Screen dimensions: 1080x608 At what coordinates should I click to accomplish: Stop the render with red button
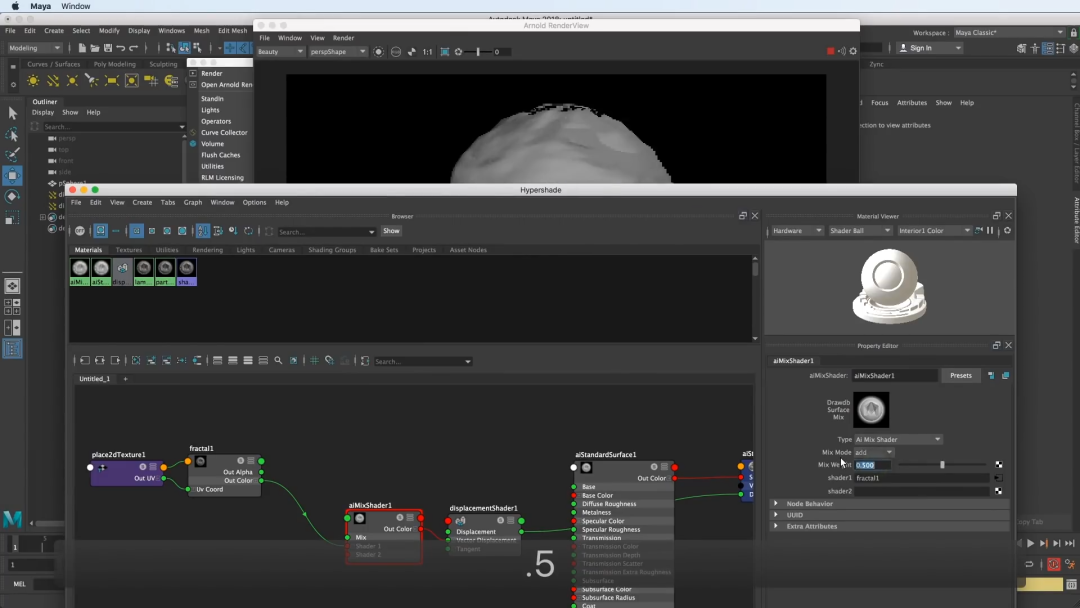pyautogui.click(x=831, y=51)
